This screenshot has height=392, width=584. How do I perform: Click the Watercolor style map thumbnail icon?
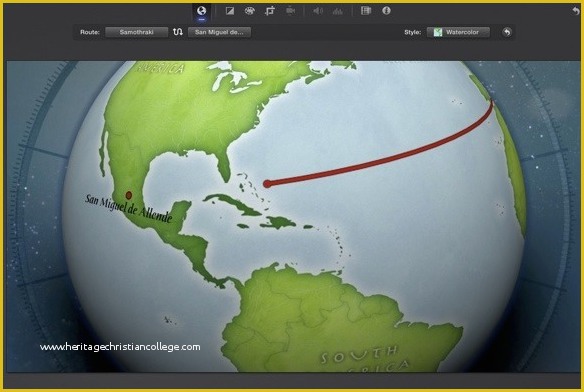[x=438, y=32]
